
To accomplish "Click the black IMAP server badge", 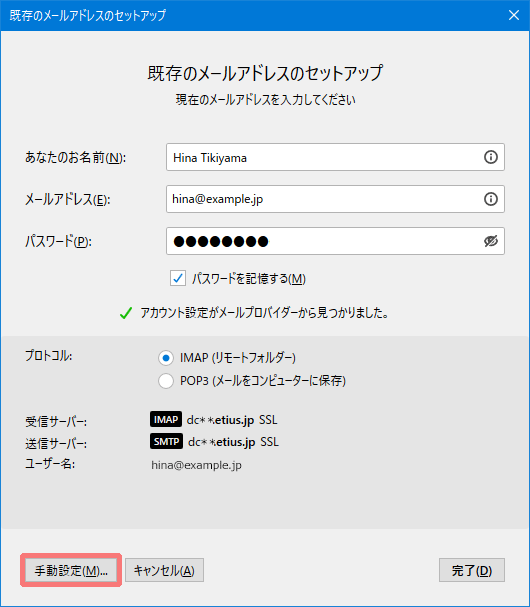I will pyautogui.click(x=166, y=420).
